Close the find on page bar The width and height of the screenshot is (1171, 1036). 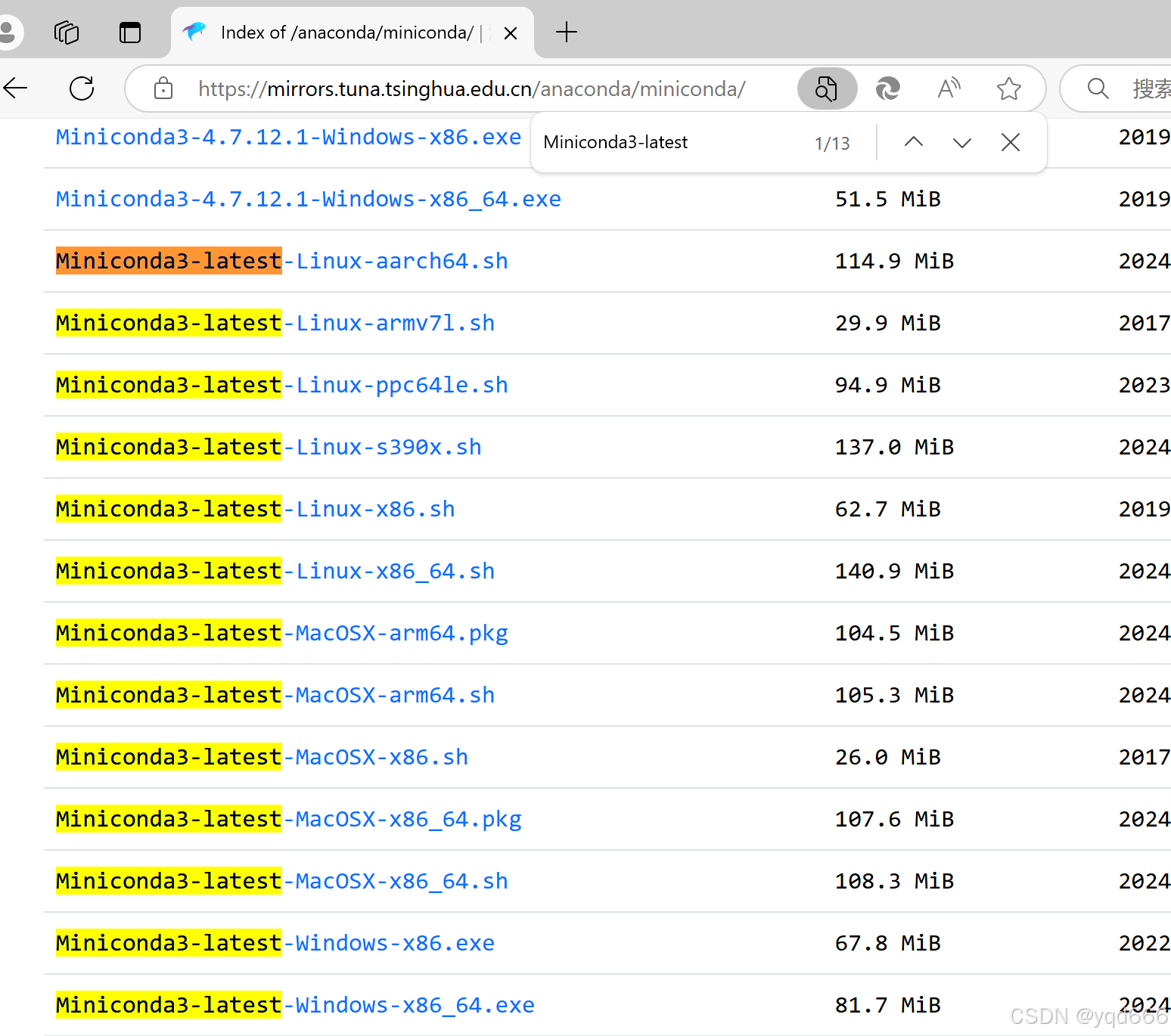[x=1011, y=142]
